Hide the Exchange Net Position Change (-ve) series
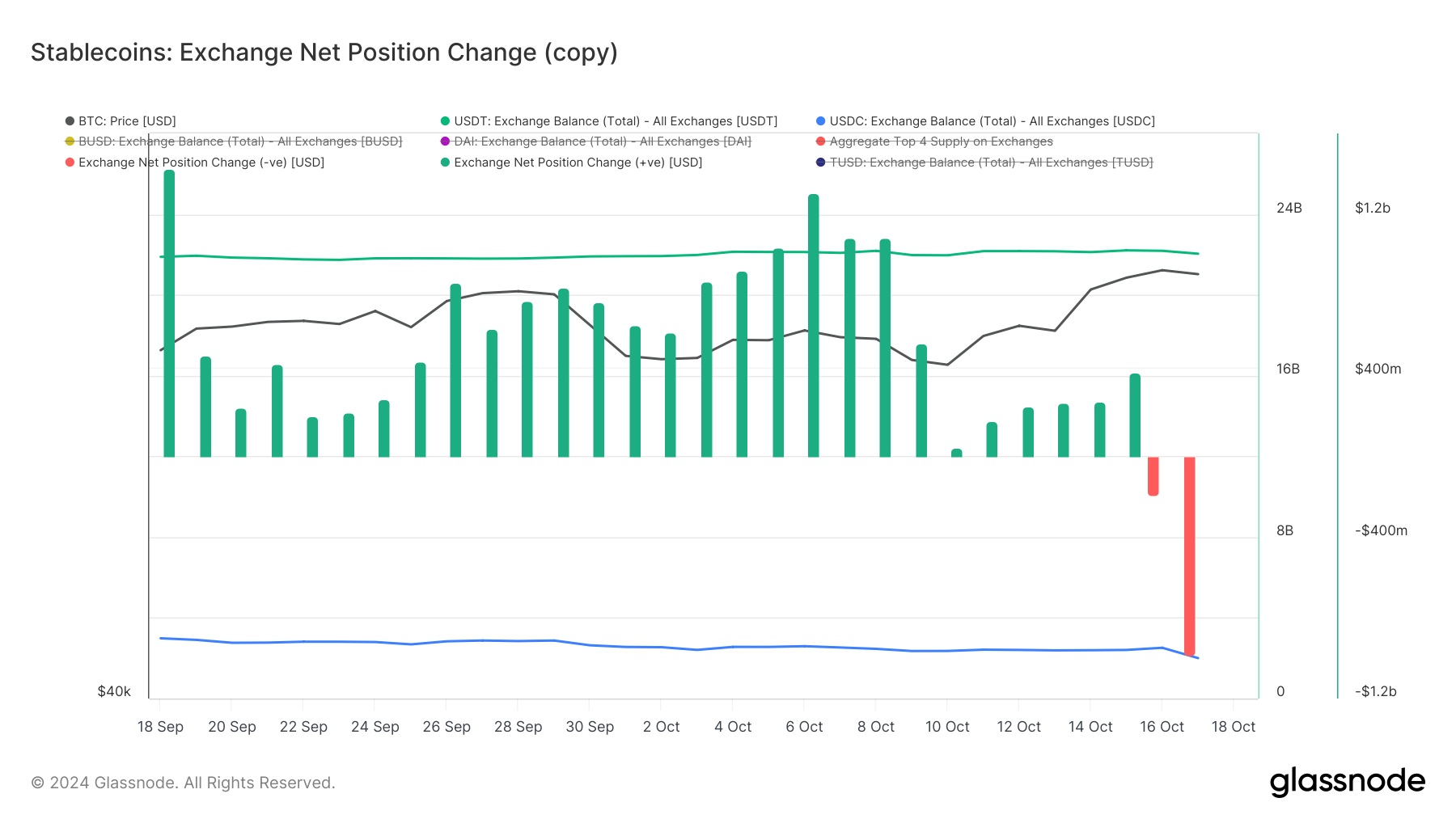Viewport: 1456px width, 819px height. coord(201,163)
